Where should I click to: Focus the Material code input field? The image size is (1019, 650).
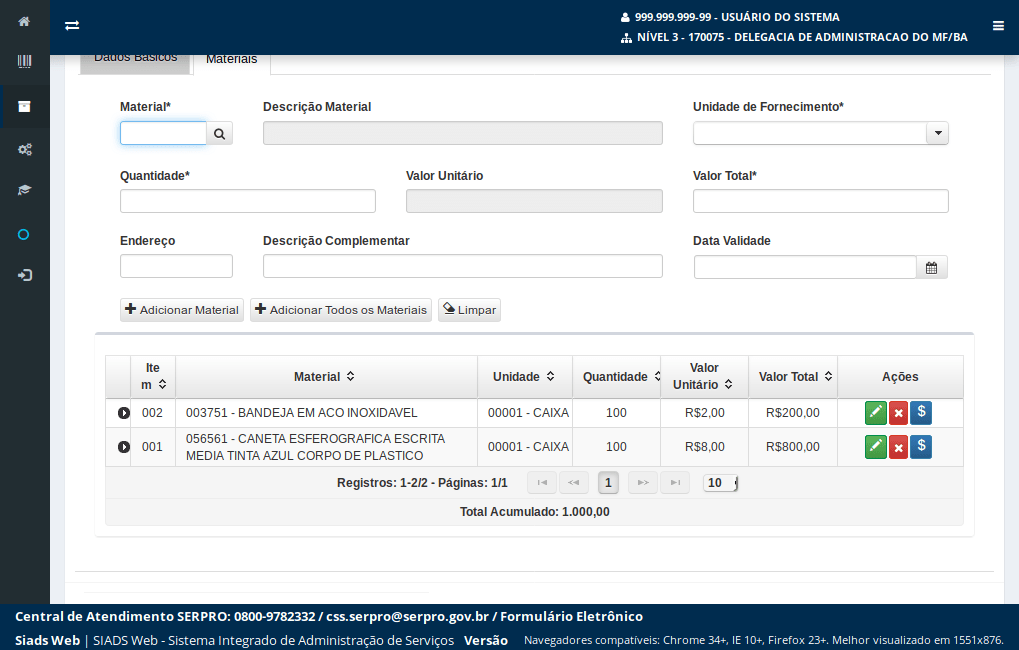pyautogui.click(x=163, y=133)
